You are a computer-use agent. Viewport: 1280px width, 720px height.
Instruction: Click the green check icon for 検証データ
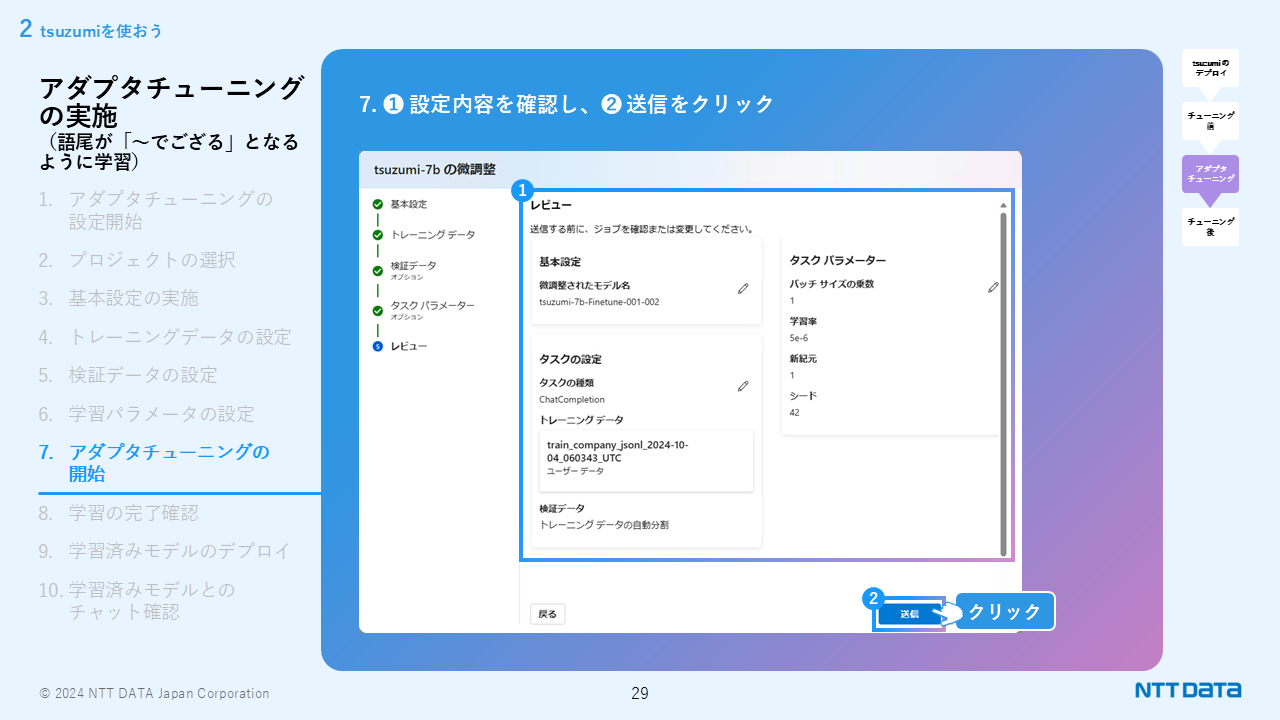[377, 270]
